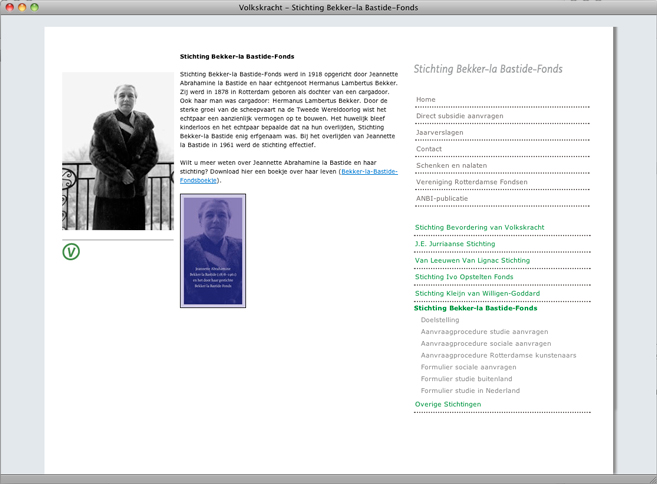The width and height of the screenshot is (657, 484).
Task: Open Stichting Ivo Opstelten Fonds
Action: coord(464,277)
